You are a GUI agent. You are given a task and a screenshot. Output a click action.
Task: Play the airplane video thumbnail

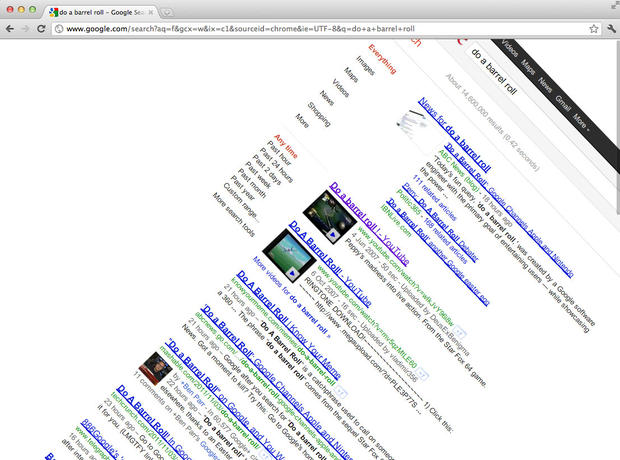tap(289, 256)
